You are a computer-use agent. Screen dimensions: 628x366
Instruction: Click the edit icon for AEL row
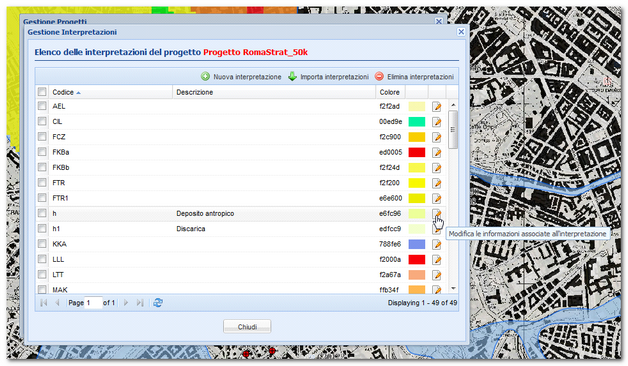tap(437, 107)
